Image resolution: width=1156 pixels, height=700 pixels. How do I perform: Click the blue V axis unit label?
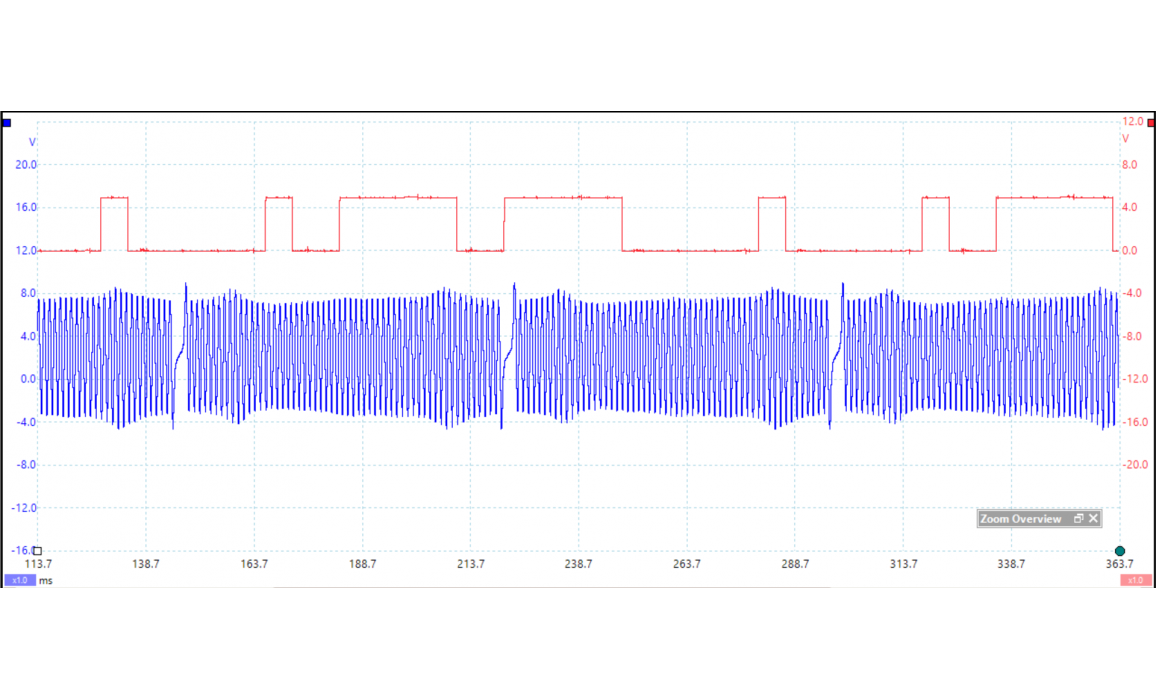[x=32, y=142]
